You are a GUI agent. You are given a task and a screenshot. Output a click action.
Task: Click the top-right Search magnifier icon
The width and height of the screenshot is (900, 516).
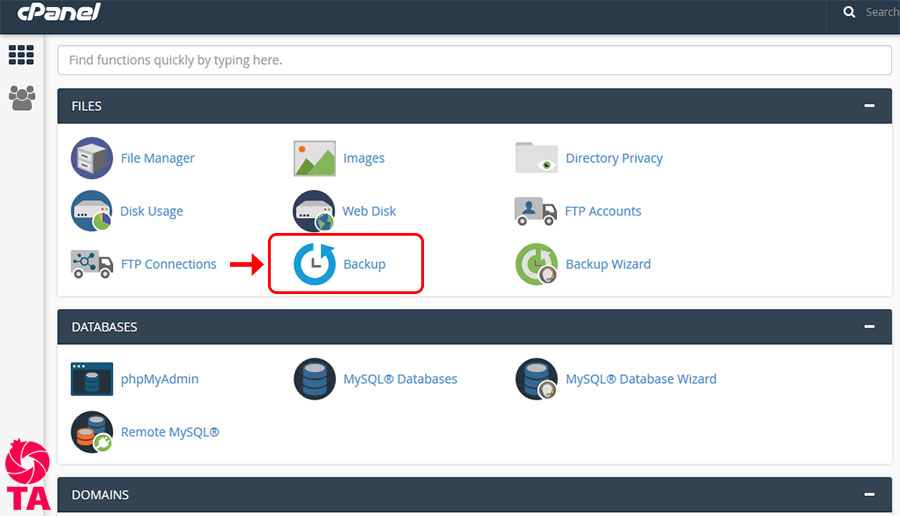pyautogui.click(x=850, y=12)
